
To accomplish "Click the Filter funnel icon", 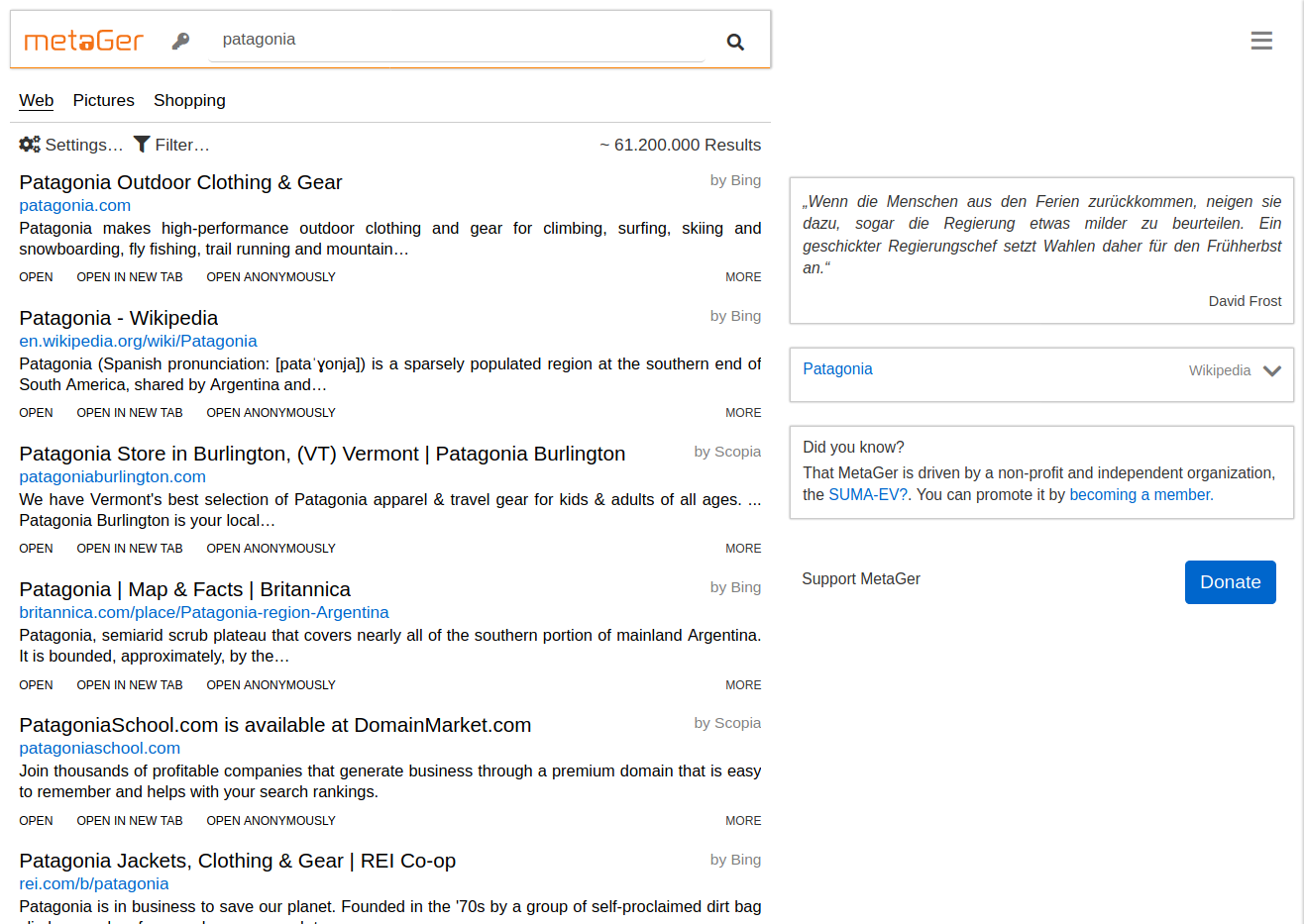I will (142, 145).
